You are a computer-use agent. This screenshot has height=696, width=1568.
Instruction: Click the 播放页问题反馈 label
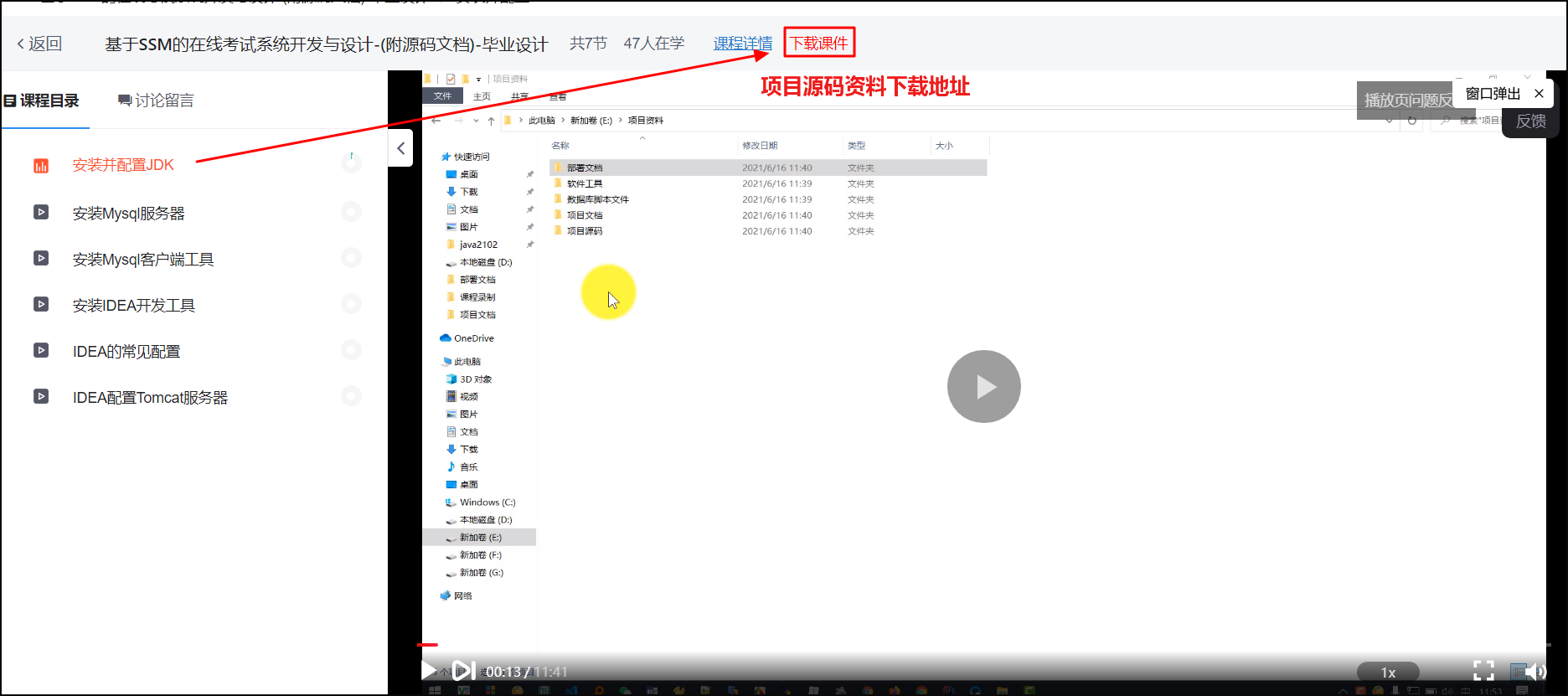click(x=1409, y=101)
